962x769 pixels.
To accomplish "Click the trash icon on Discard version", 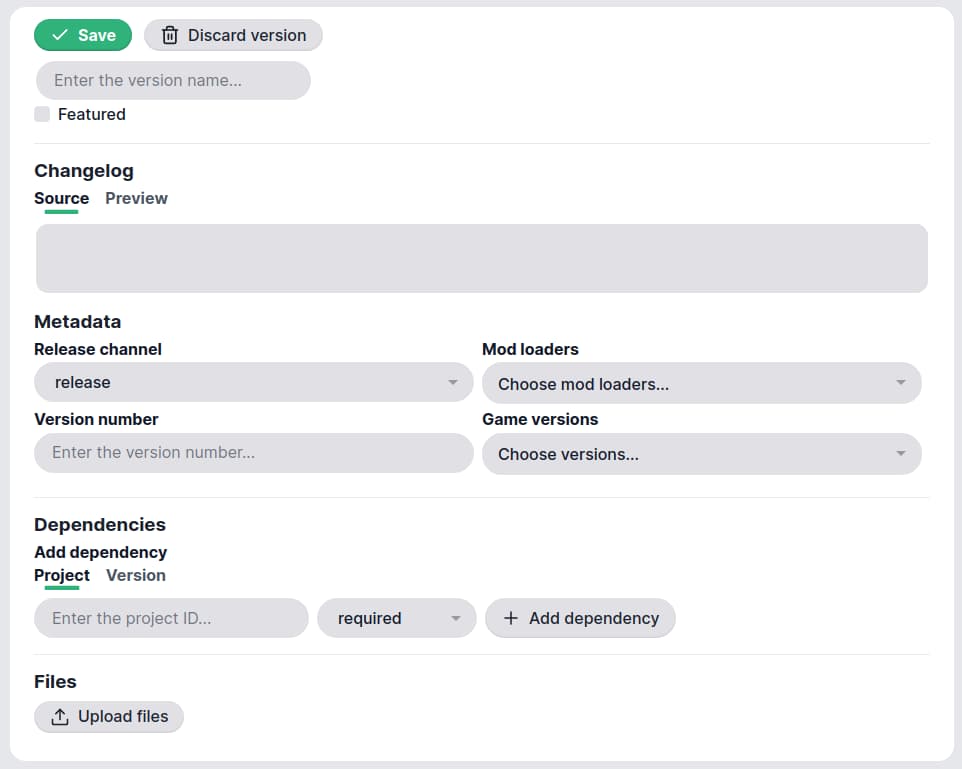I will pos(167,35).
